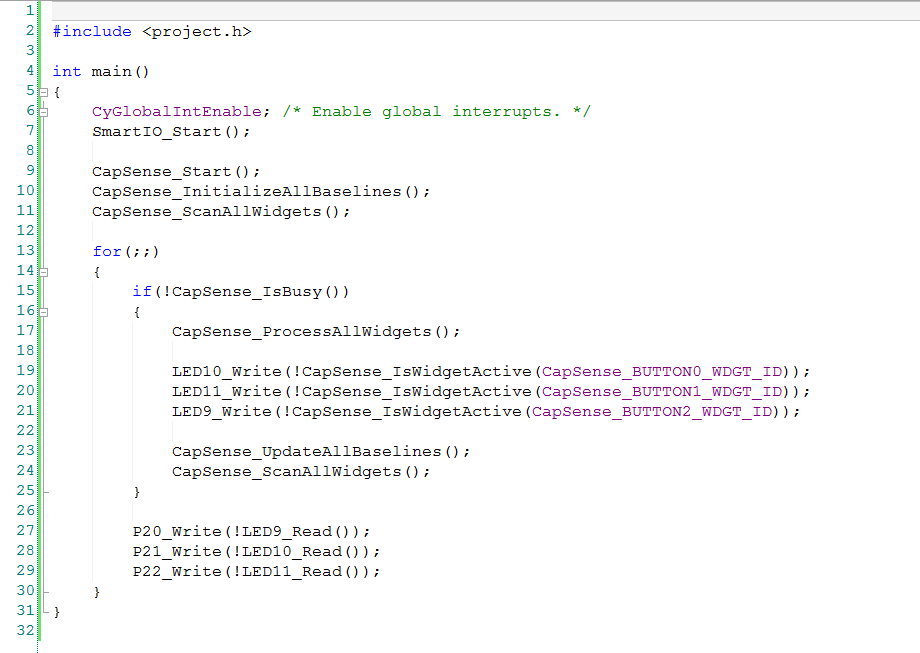920x653 pixels.
Task: Click the SmartIO_Start() call
Action: (166, 131)
